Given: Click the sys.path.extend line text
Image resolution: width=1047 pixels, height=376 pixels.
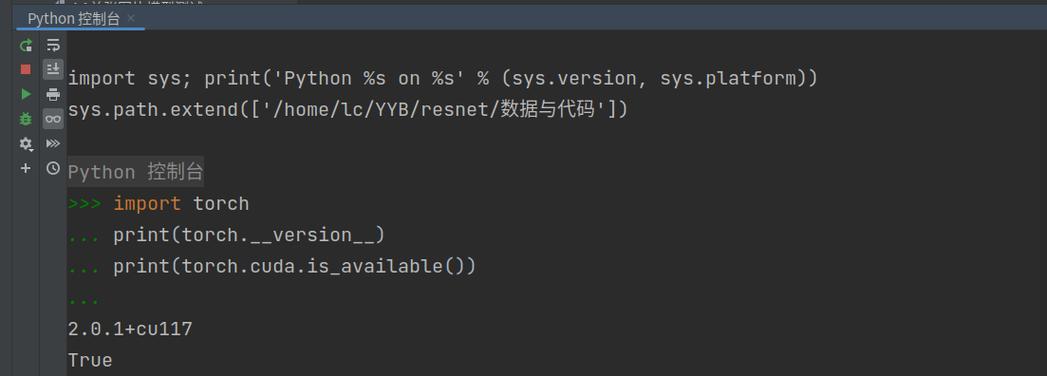Looking at the screenshot, I should tap(348, 109).
